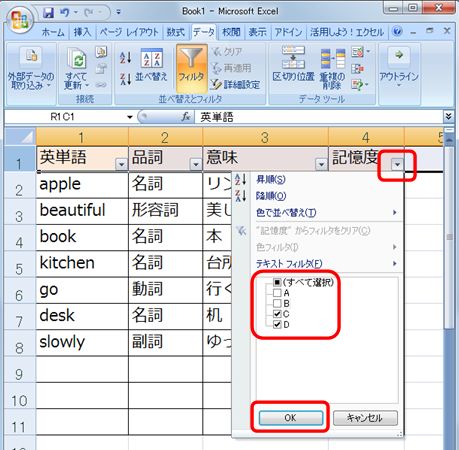
Task: Click the select-all corner of the sheet
Action: pyautogui.click(x=20, y=137)
